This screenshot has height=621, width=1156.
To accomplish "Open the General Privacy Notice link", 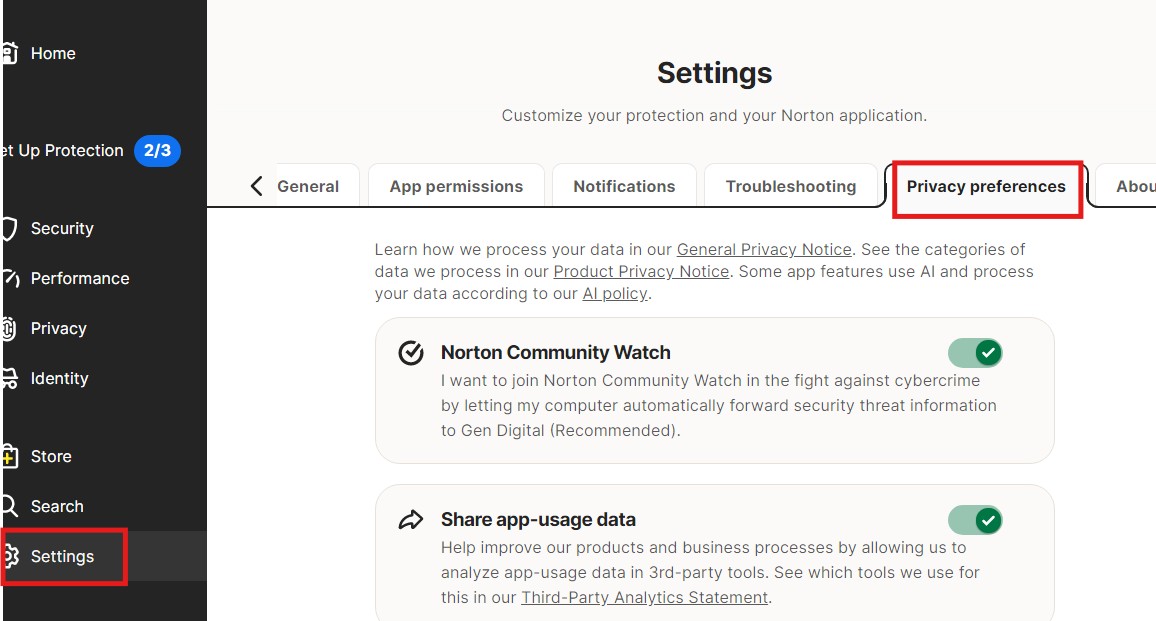I will 764,250.
